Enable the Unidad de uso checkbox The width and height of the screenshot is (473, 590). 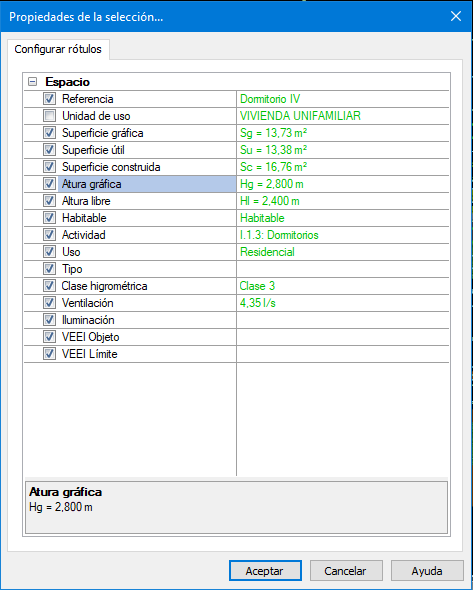coord(49,116)
